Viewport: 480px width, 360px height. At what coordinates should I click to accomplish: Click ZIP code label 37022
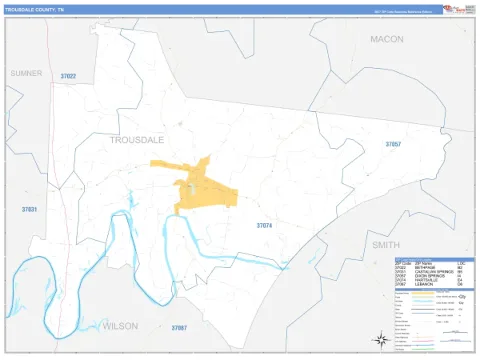68,76
